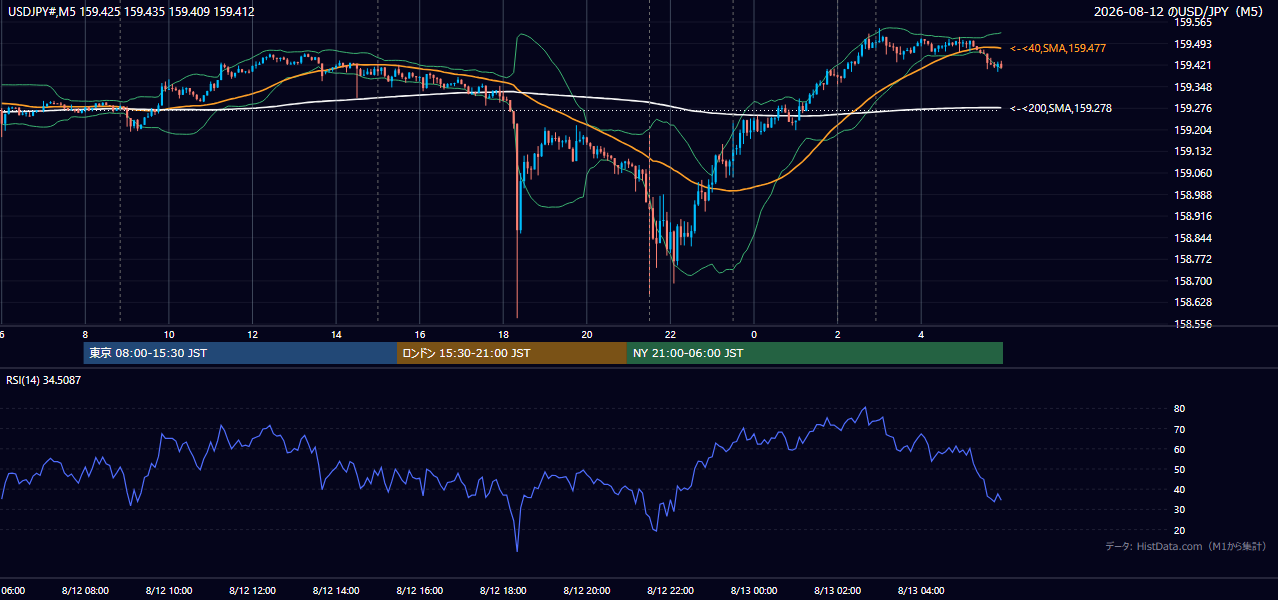Click RSI scale value 60
The width and height of the screenshot is (1278, 600).
pyautogui.click(x=1179, y=449)
